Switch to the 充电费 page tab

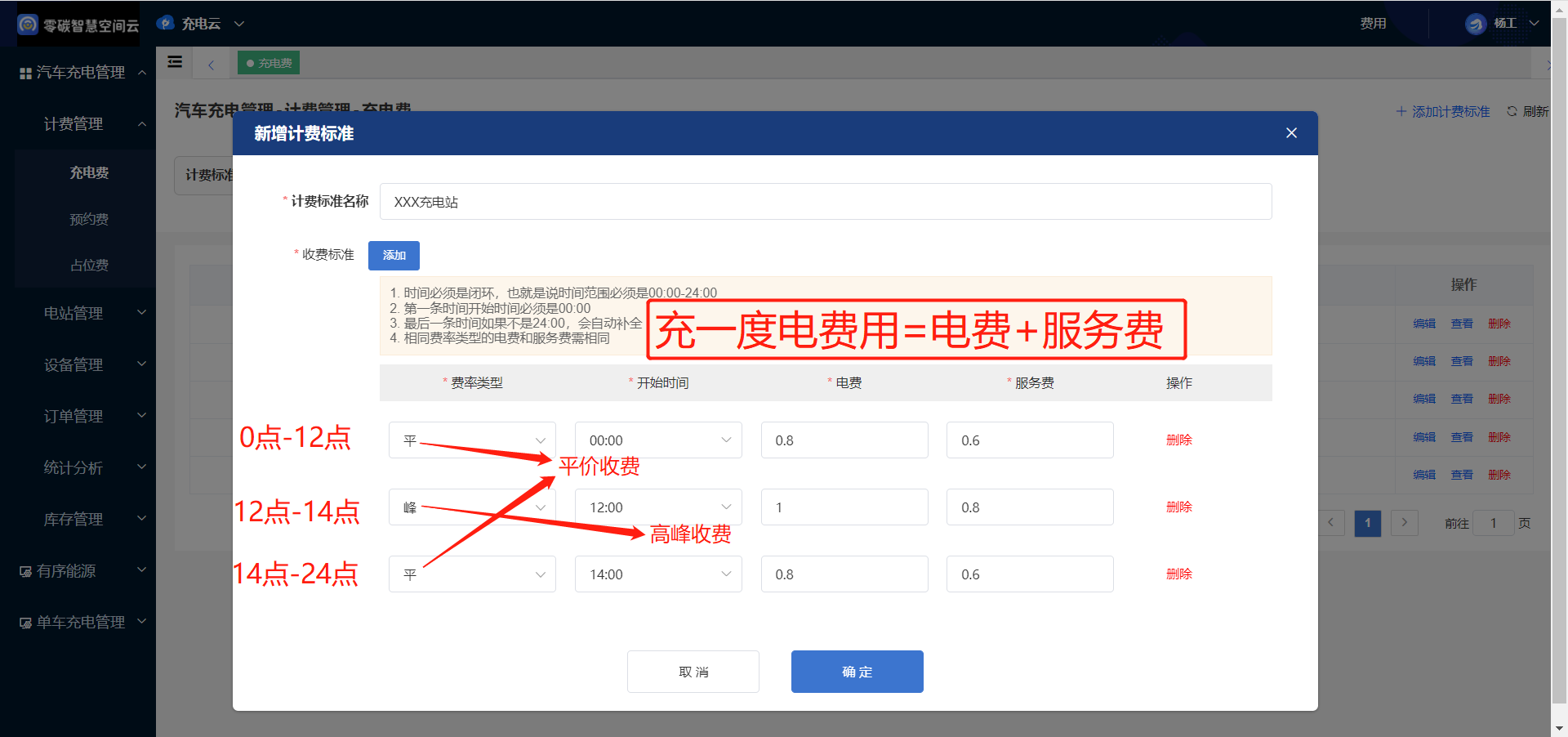click(269, 63)
